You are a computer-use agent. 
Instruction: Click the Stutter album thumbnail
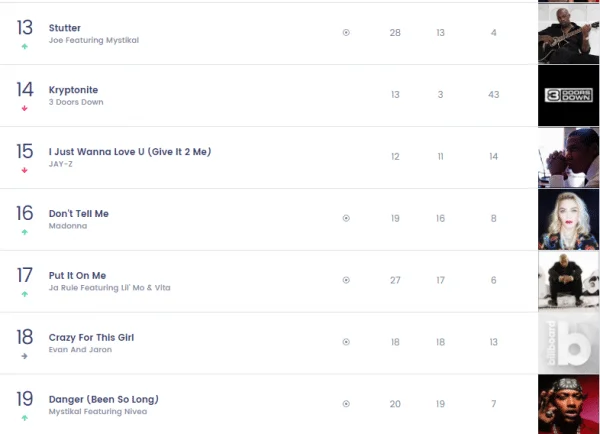point(568,33)
